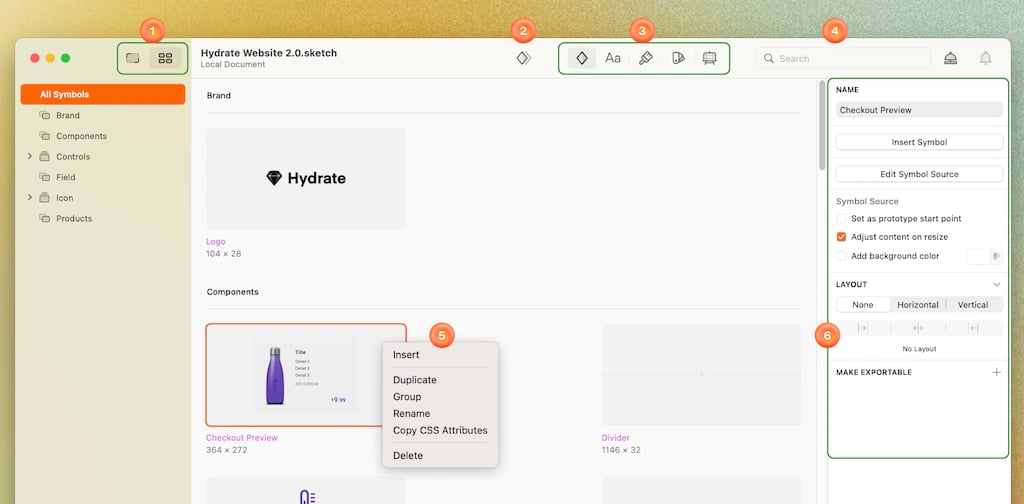Image resolution: width=1024 pixels, height=504 pixels.
Task: Select the Checkout Preview symbol thumbnail
Action: [x=306, y=375]
